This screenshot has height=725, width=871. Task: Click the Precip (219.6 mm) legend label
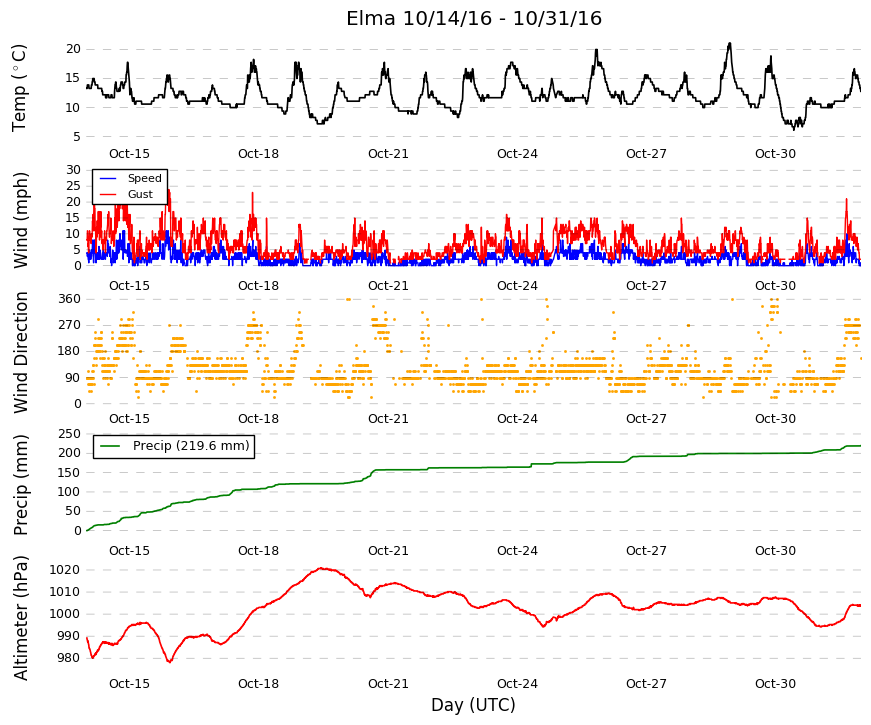[x=191, y=446]
